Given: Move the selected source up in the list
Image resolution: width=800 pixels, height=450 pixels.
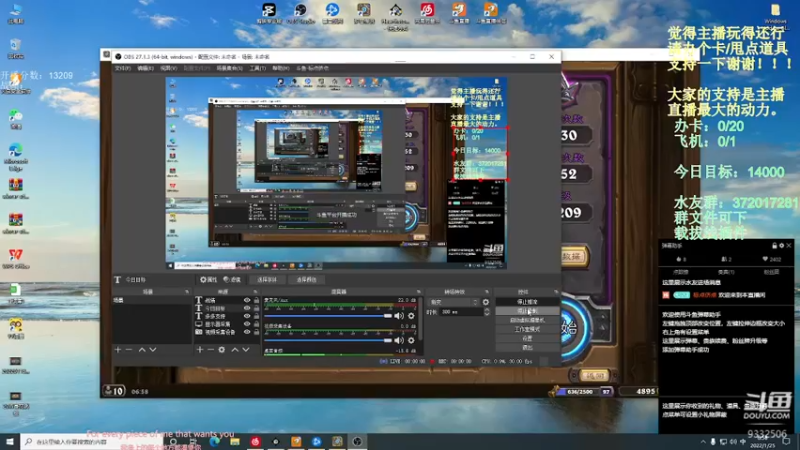Looking at the screenshot, I should [x=235, y=349].
